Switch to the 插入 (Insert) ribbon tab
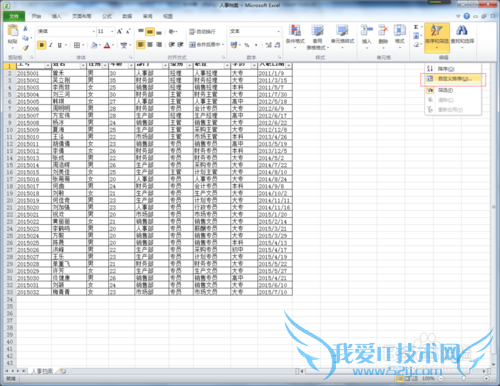This screenshot has width=500, height=386. (x=57, y=16)
